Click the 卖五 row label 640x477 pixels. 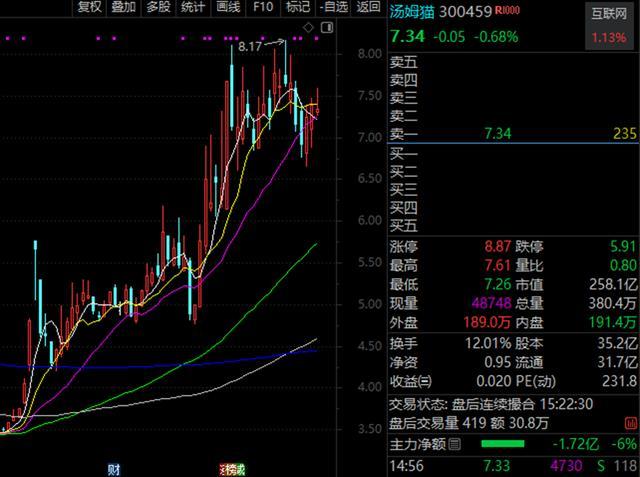click(x=403, y=62)
